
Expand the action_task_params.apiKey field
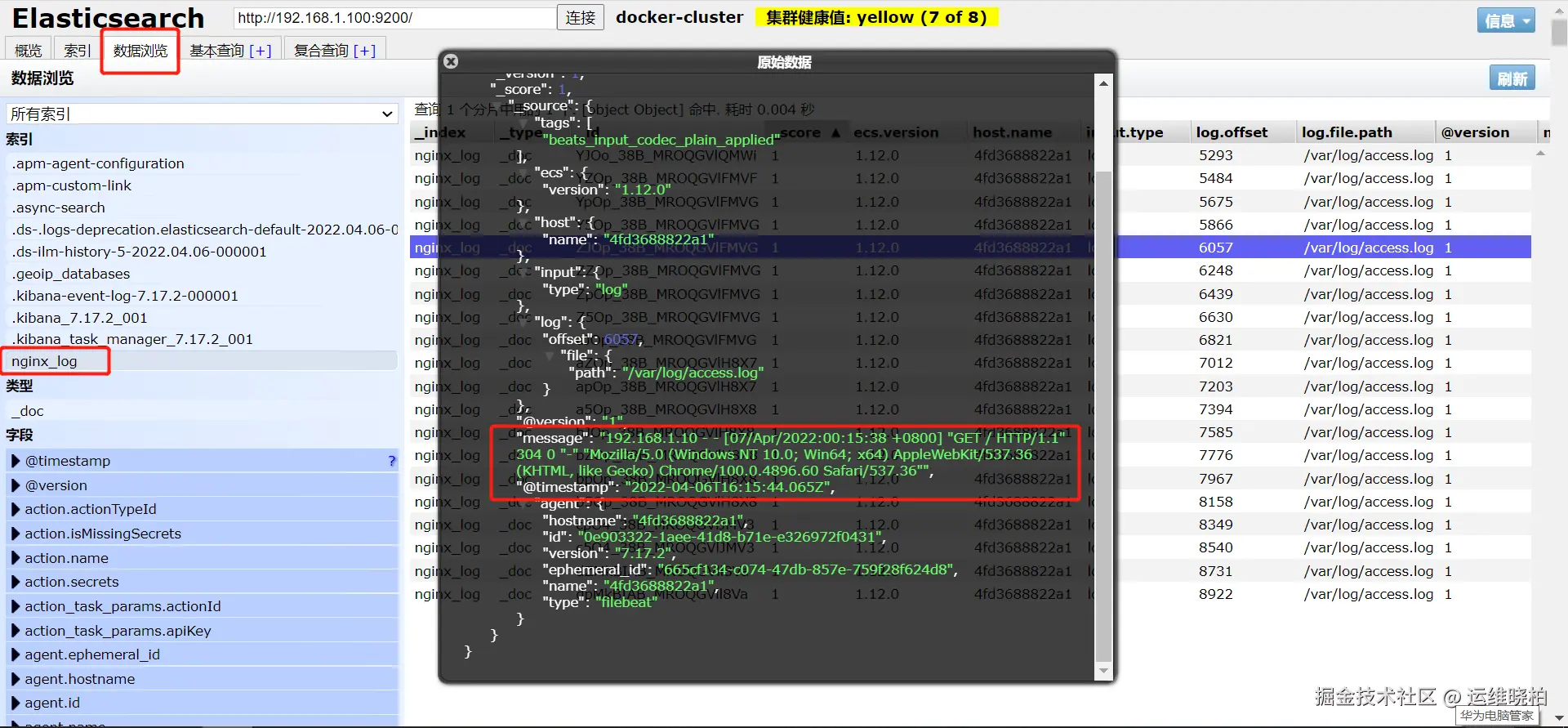point(16,631)
